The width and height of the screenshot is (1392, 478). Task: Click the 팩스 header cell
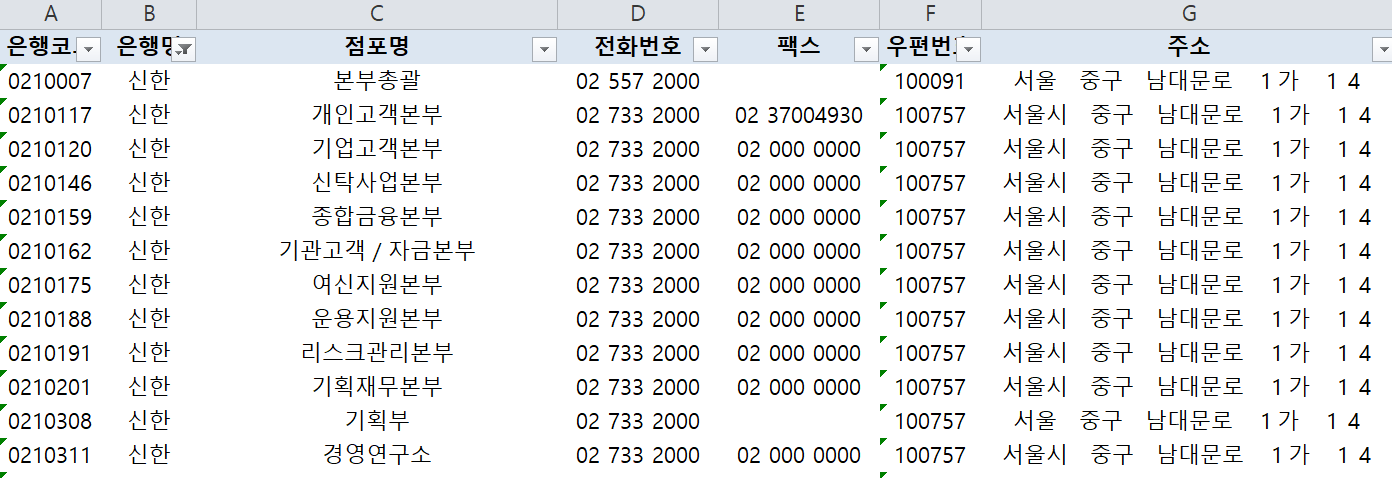(x=799, y=47)
